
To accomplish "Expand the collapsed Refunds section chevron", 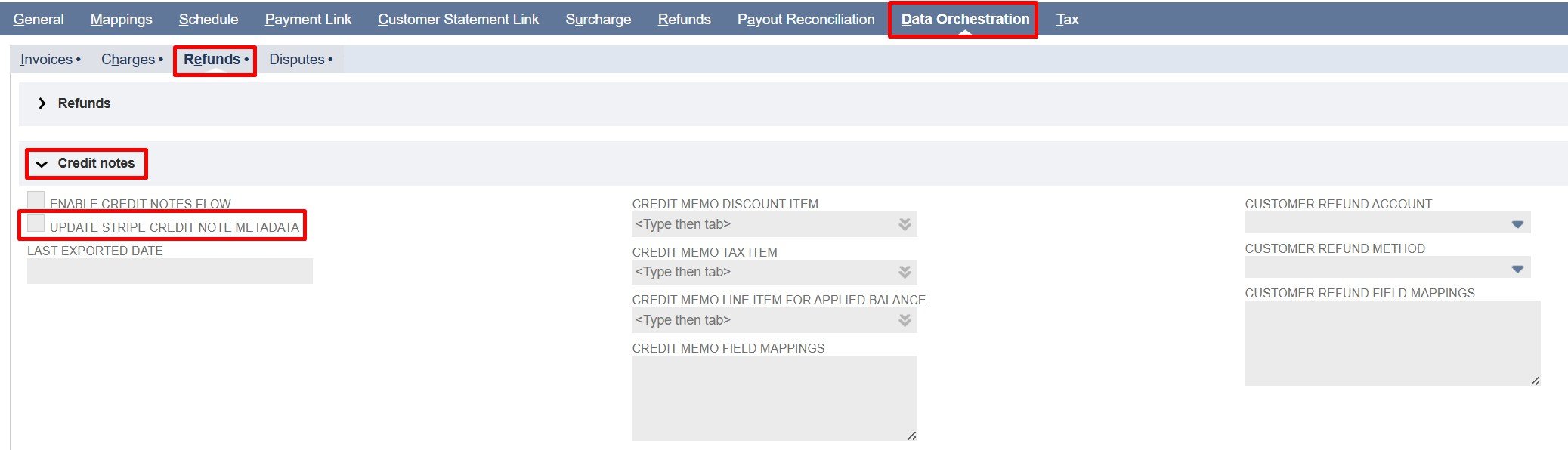I will click(42, 103).
